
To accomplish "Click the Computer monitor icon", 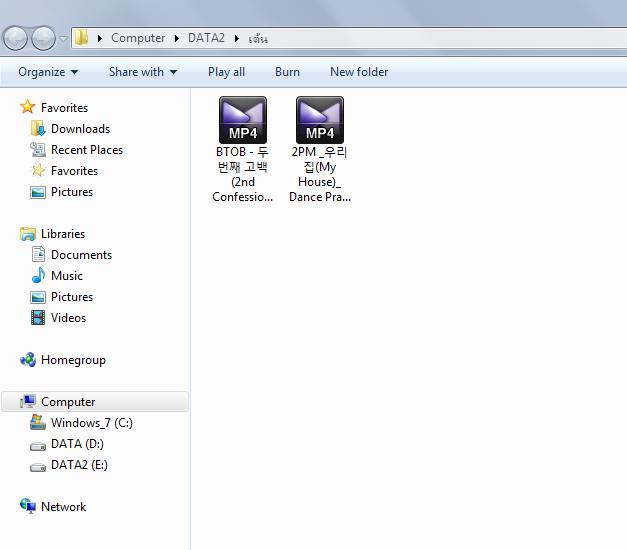I will click(28, 401).
